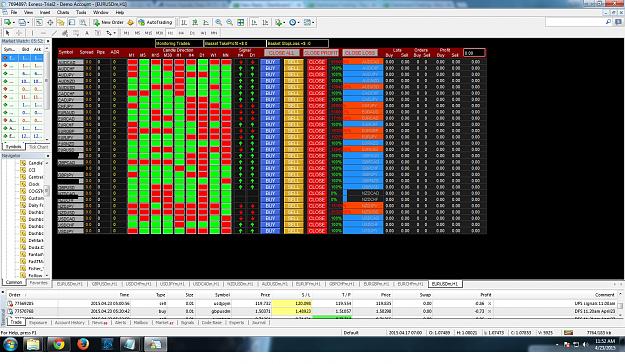
Task: Select the Horizontal Line drawing tool
Action: pyautogui.click(x=43, y=33)
